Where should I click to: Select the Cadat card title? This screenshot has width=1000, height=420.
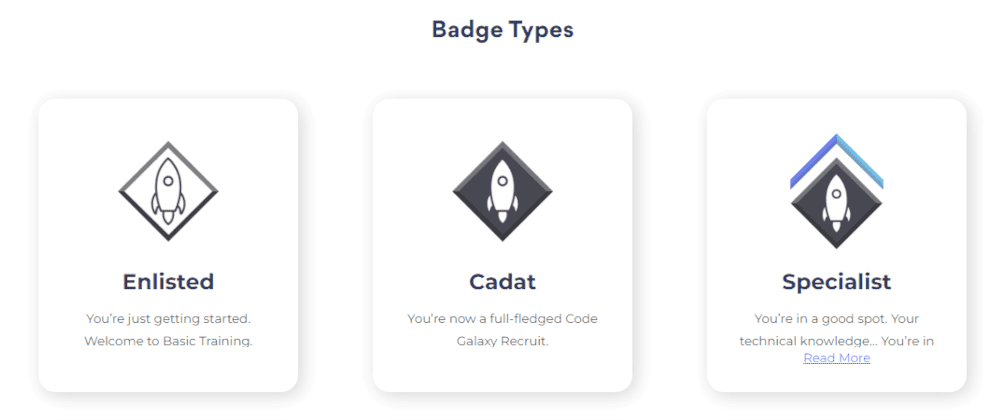tap(503, 282)
